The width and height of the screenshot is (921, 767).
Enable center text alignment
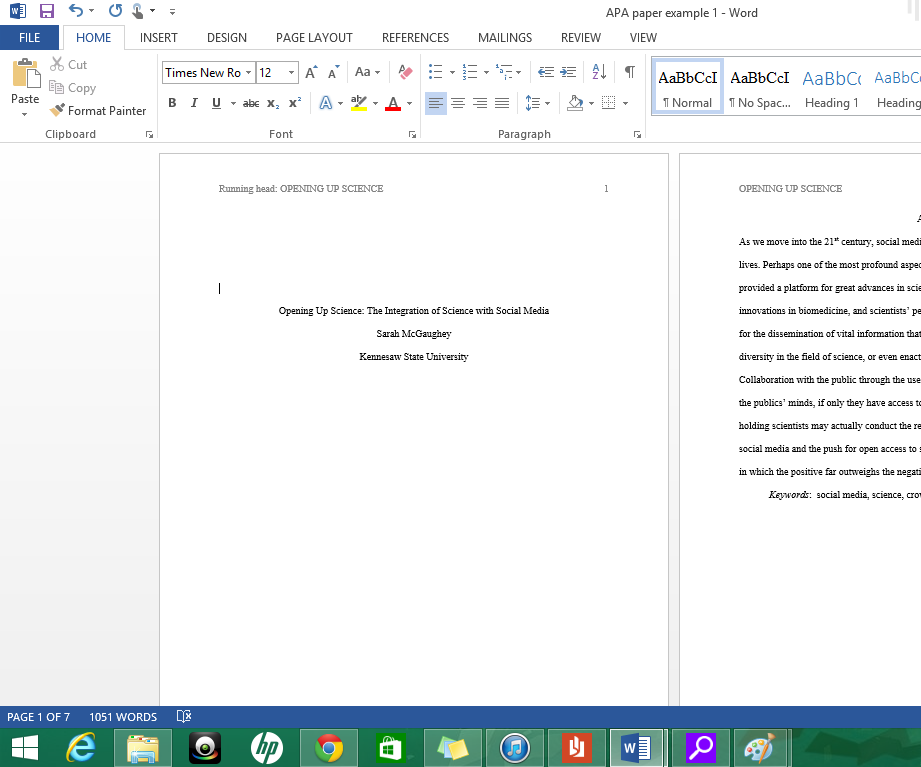point(458,103)
